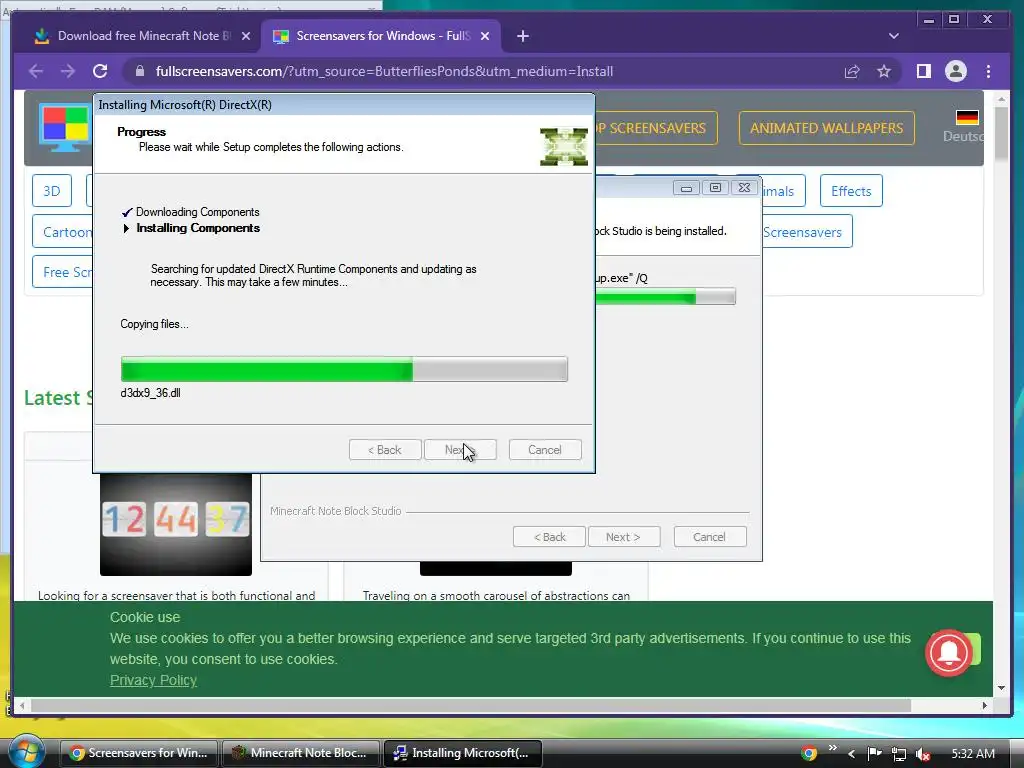Click the Installing Components arrow marker

(x=127, y=228)
